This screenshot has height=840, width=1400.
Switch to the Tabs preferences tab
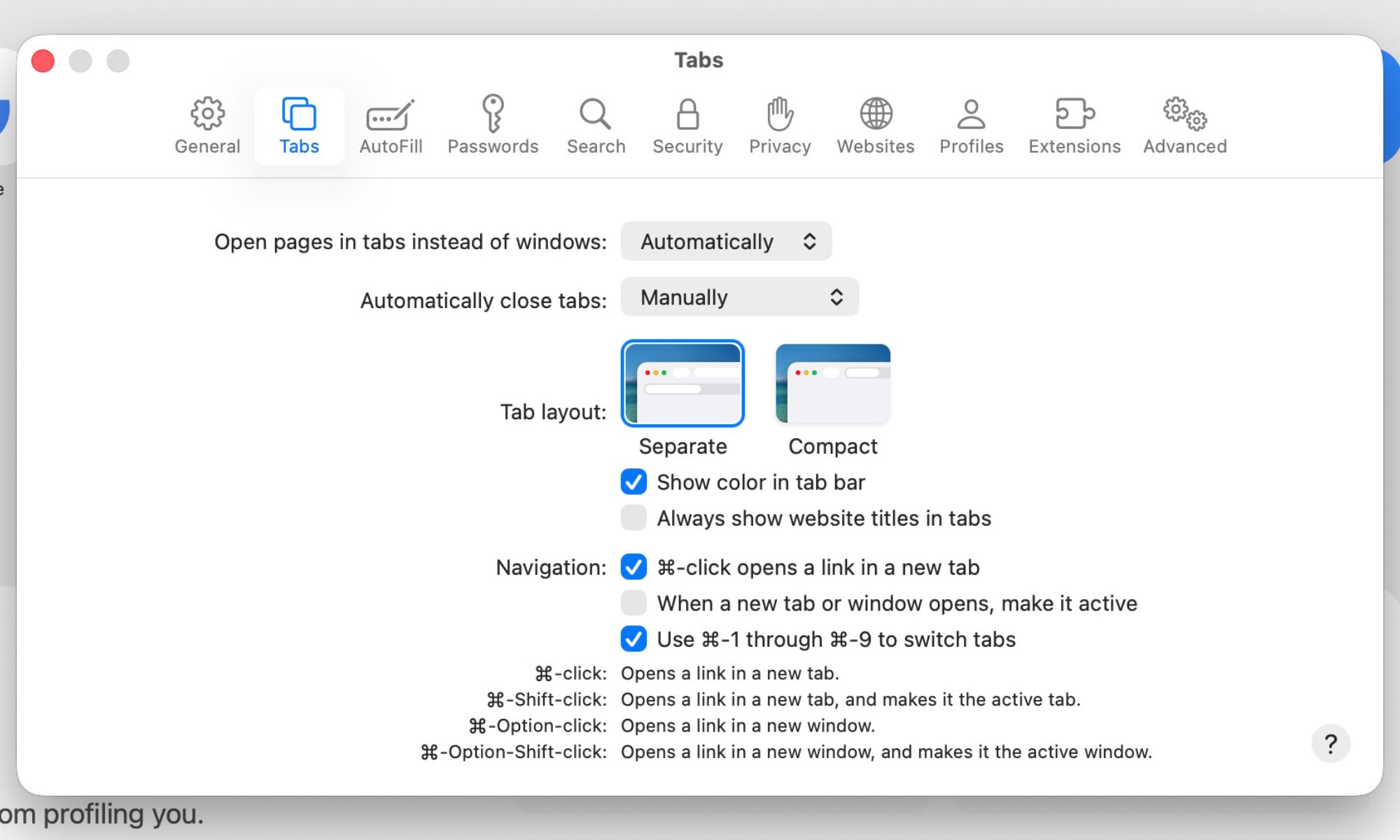[299, 126]
